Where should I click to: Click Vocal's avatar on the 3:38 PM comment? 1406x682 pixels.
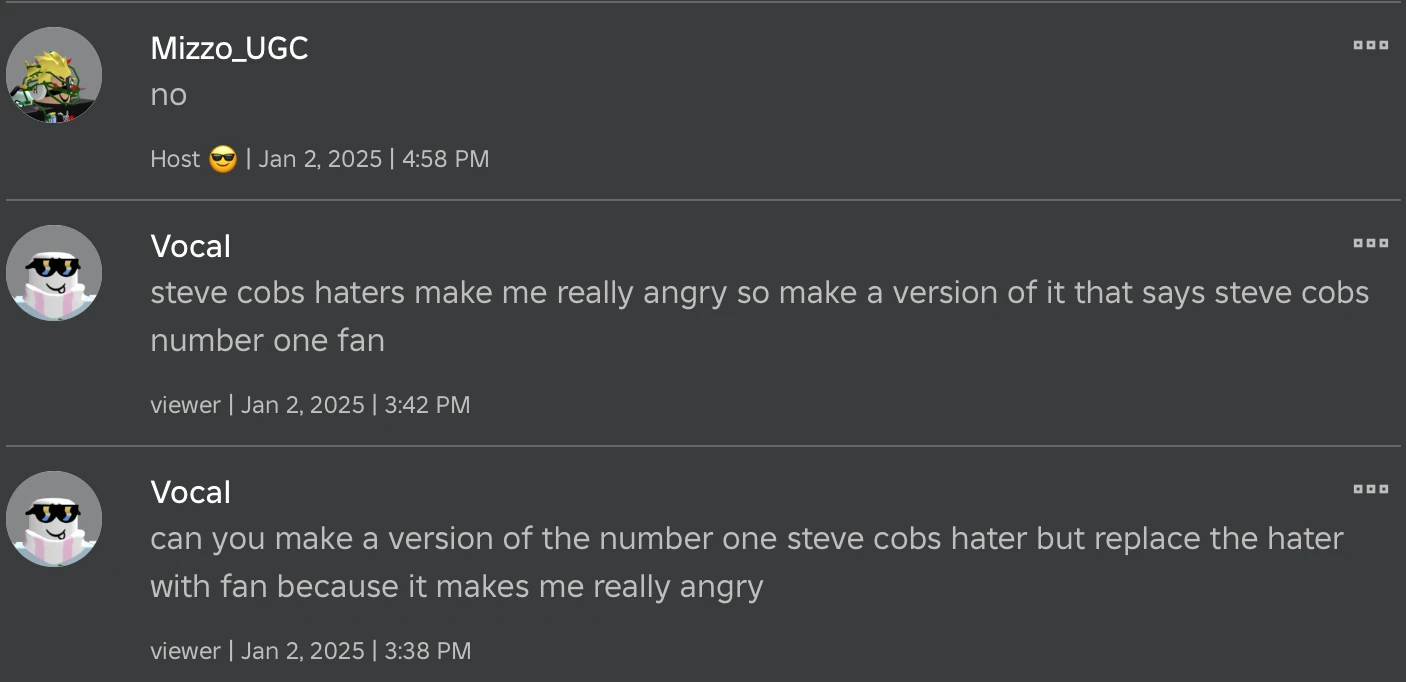click(54, 519)
